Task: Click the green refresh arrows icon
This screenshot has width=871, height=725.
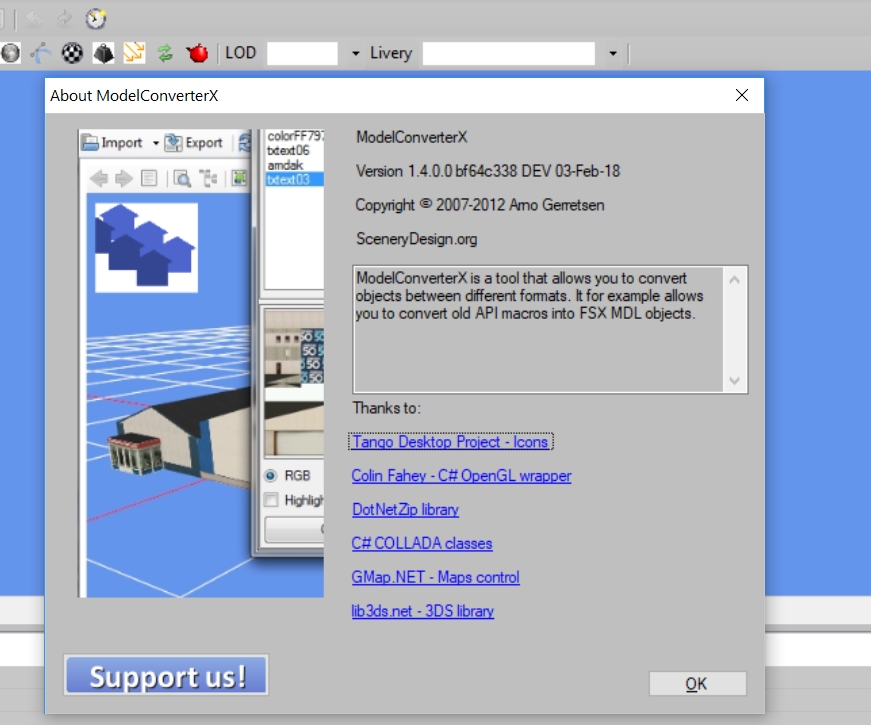Action: 165,53
